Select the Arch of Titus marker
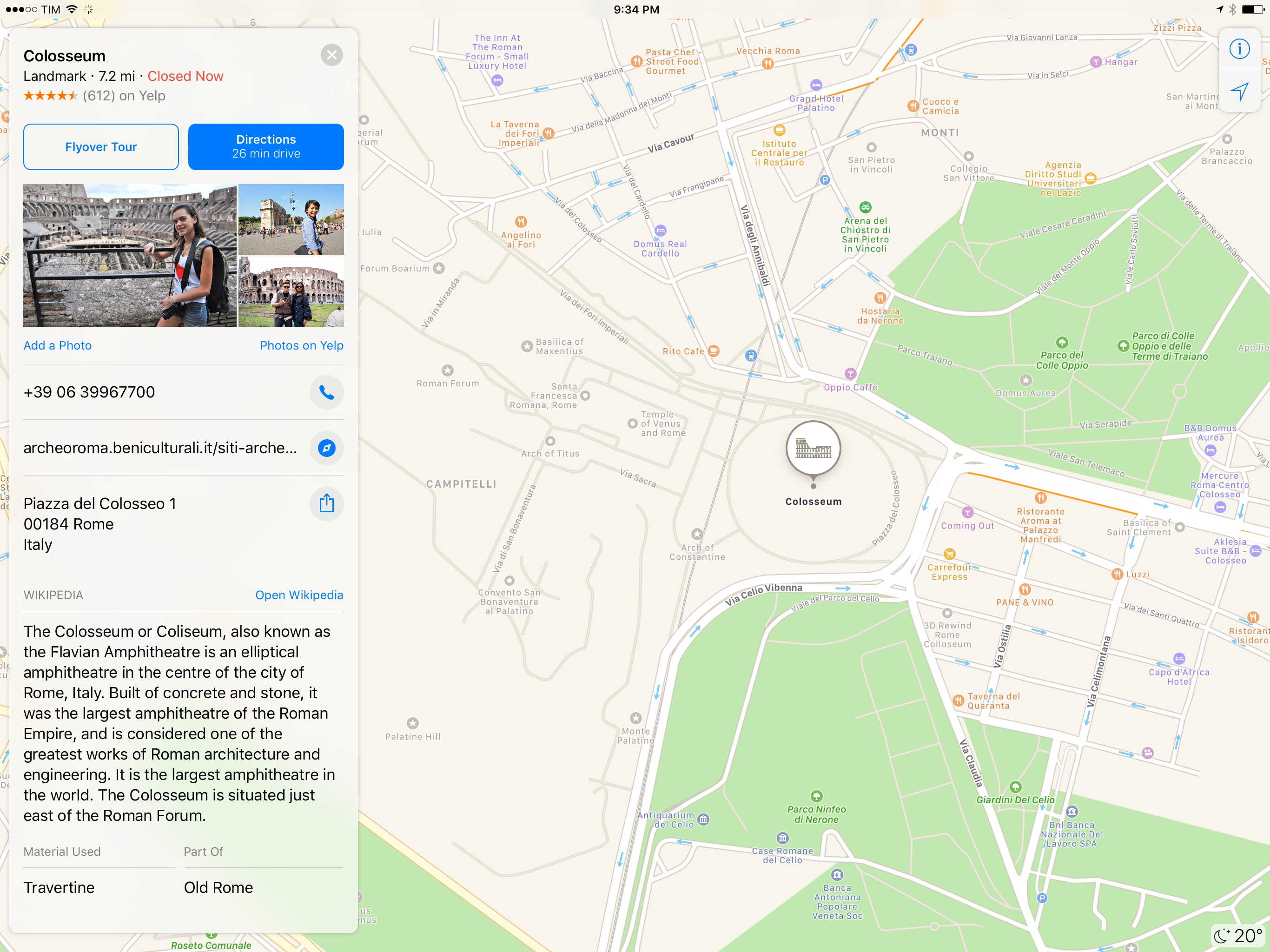The image size is (1270, 952). (x=550, y=441)
